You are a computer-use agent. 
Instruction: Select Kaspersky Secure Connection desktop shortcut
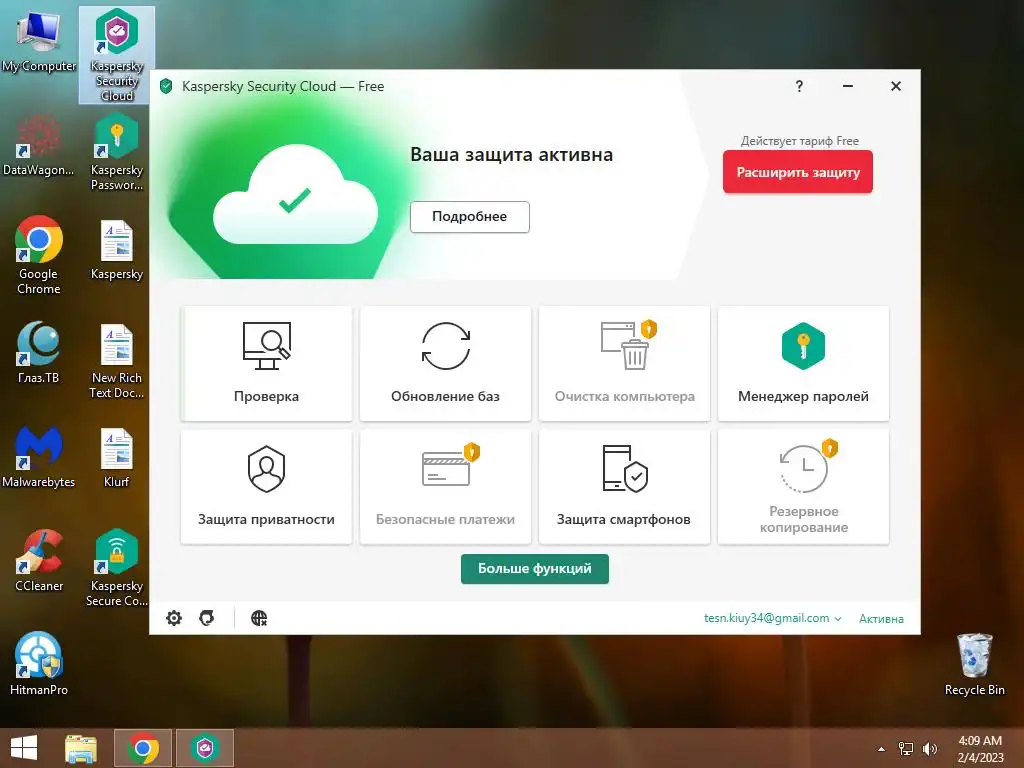point(117,568)
